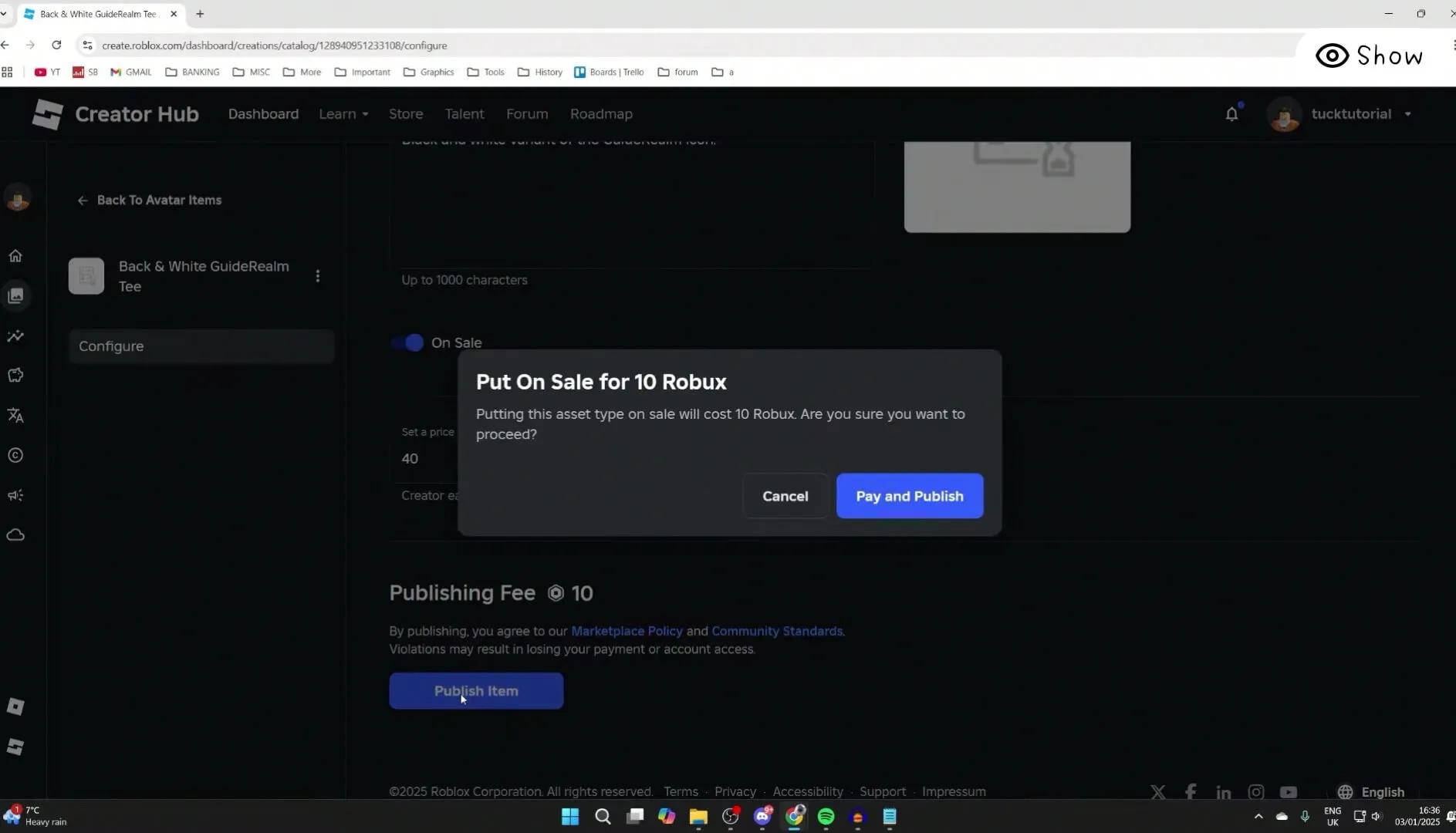Open the Windows Start menu
The width and height of the screenshot is (1456, 833).
tap(570, 816)
